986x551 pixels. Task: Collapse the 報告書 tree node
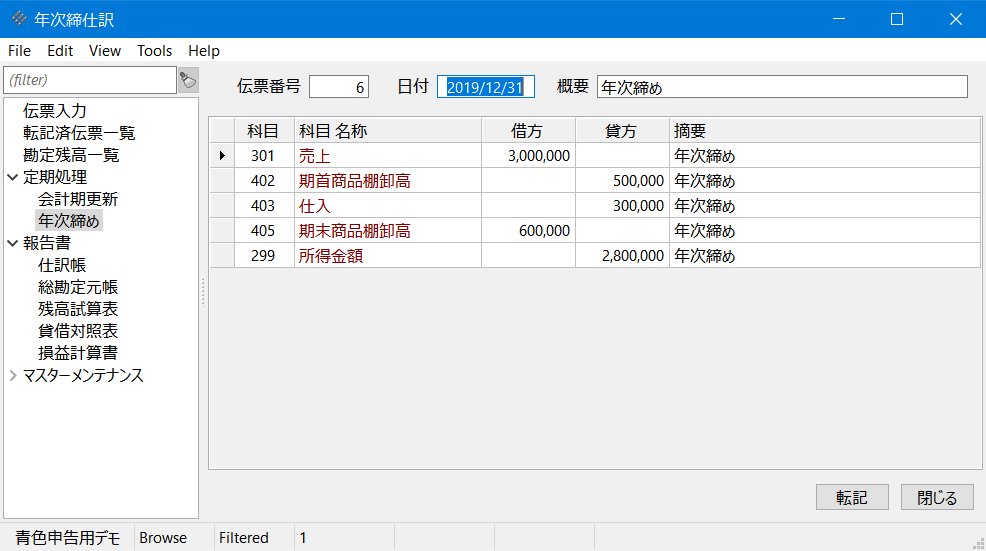[13, 243]
